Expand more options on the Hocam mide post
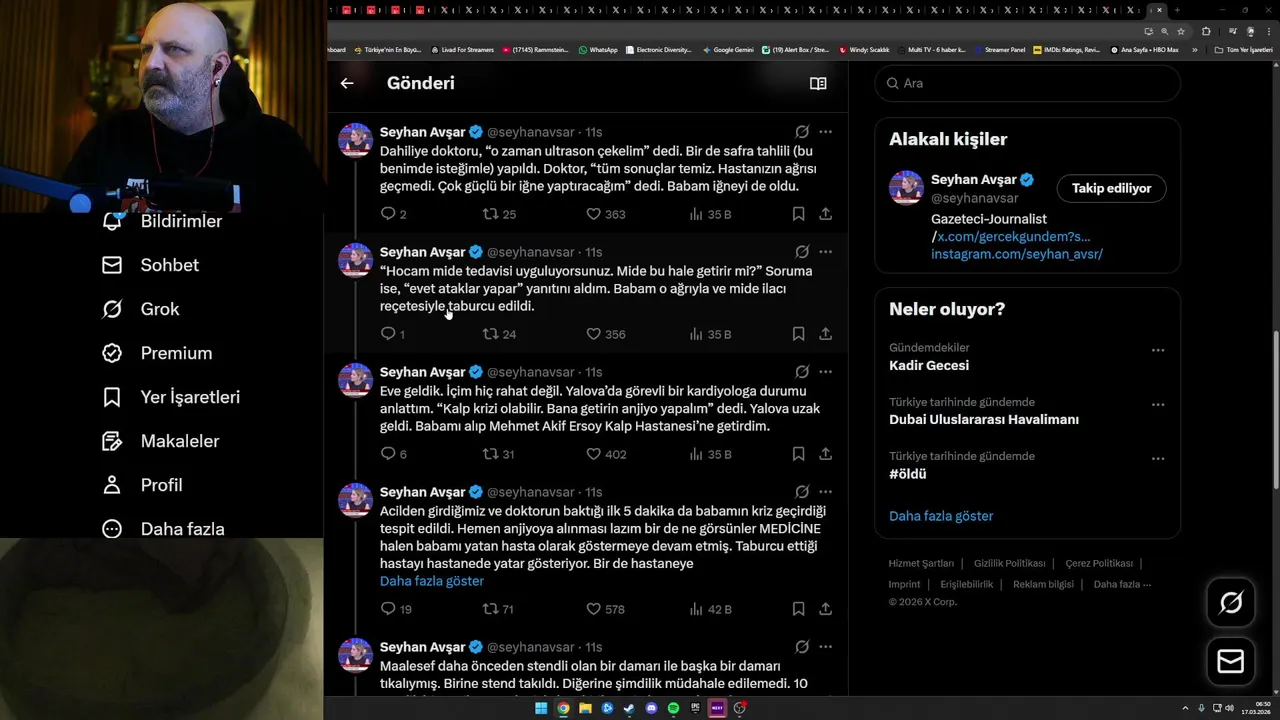Viewport: 1280px width, 720px height. 825,252
